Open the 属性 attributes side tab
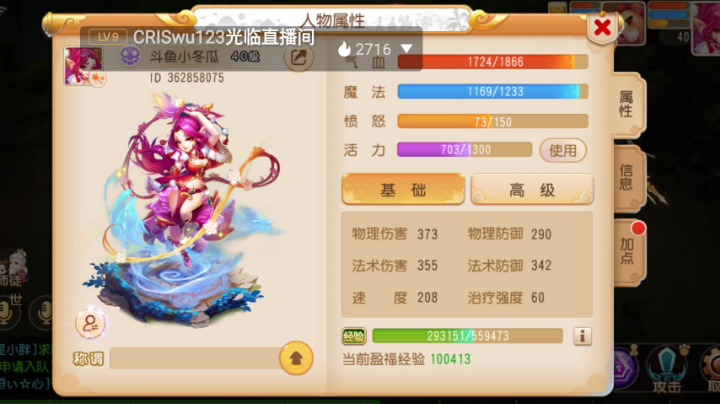 pyautogui.click(x=627, y=104)
